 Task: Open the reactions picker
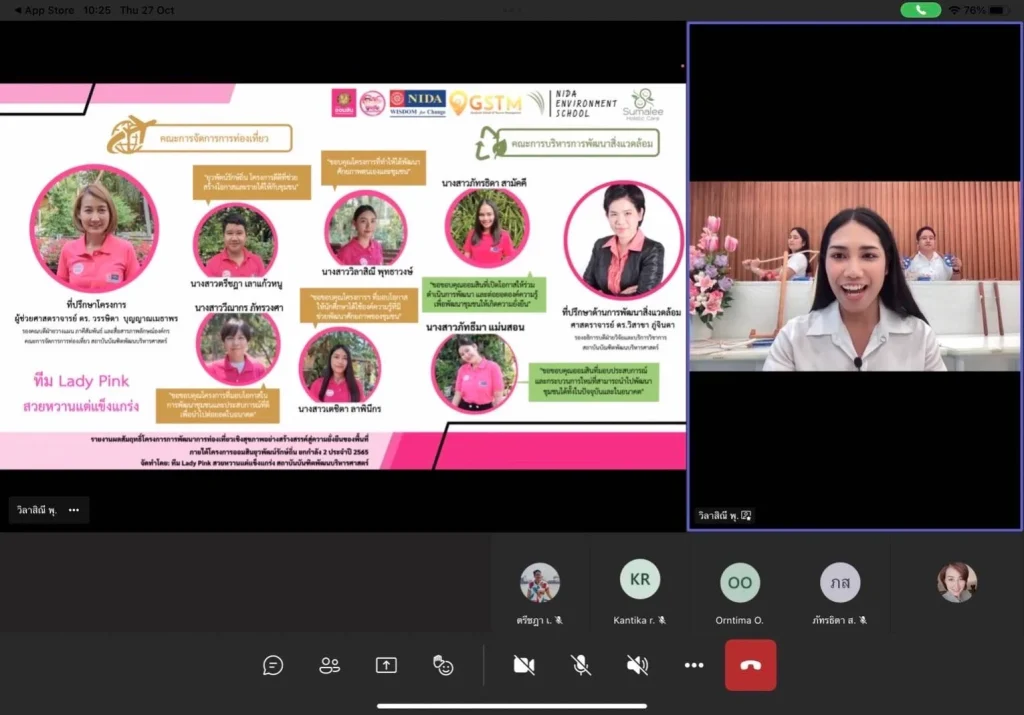tap(443, 665)
